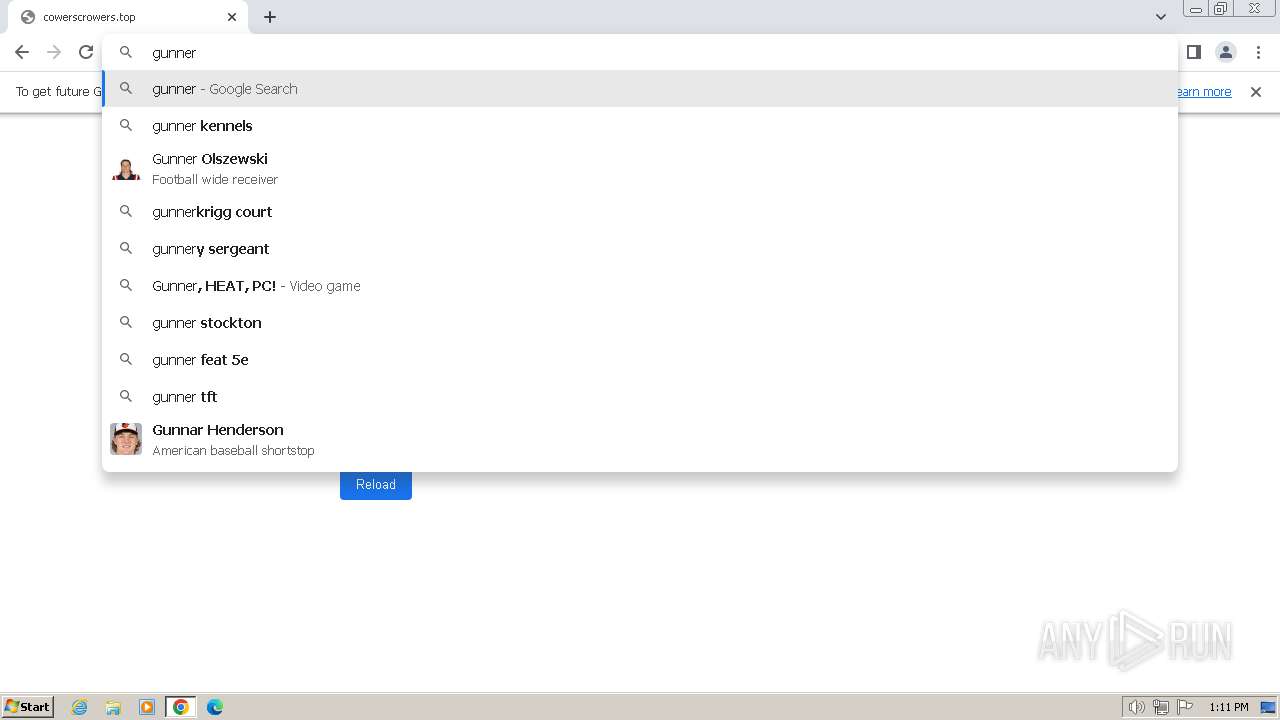This screenshot has height=720, width=1280.
Task: Click the browser Back arrow
Action: pos(22,52)
